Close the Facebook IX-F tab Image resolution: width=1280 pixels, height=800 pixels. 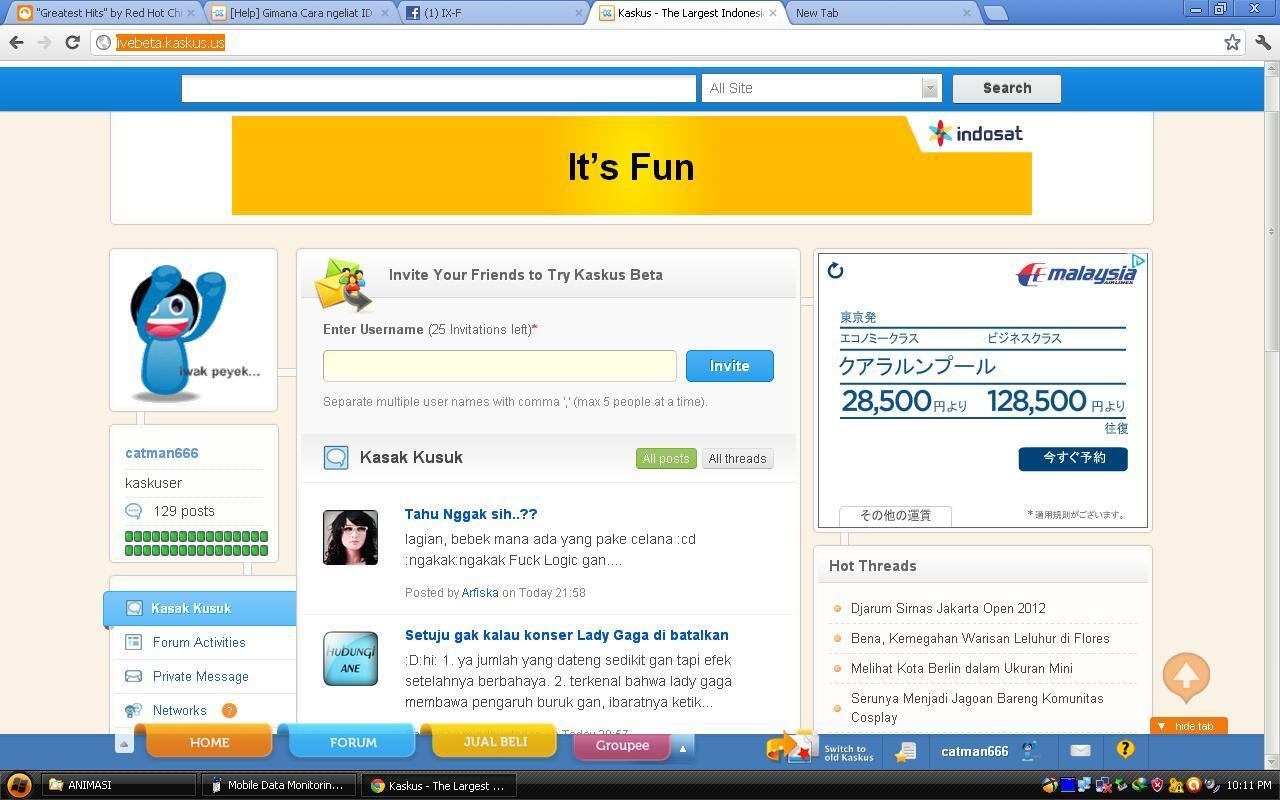(579, 13)
